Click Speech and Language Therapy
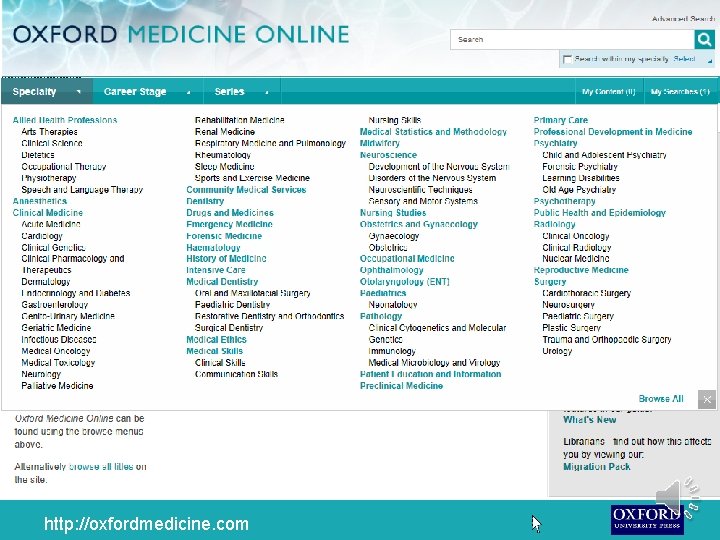Image resolution: width=720 pixels, height=540 pixels. pos(82,190)
